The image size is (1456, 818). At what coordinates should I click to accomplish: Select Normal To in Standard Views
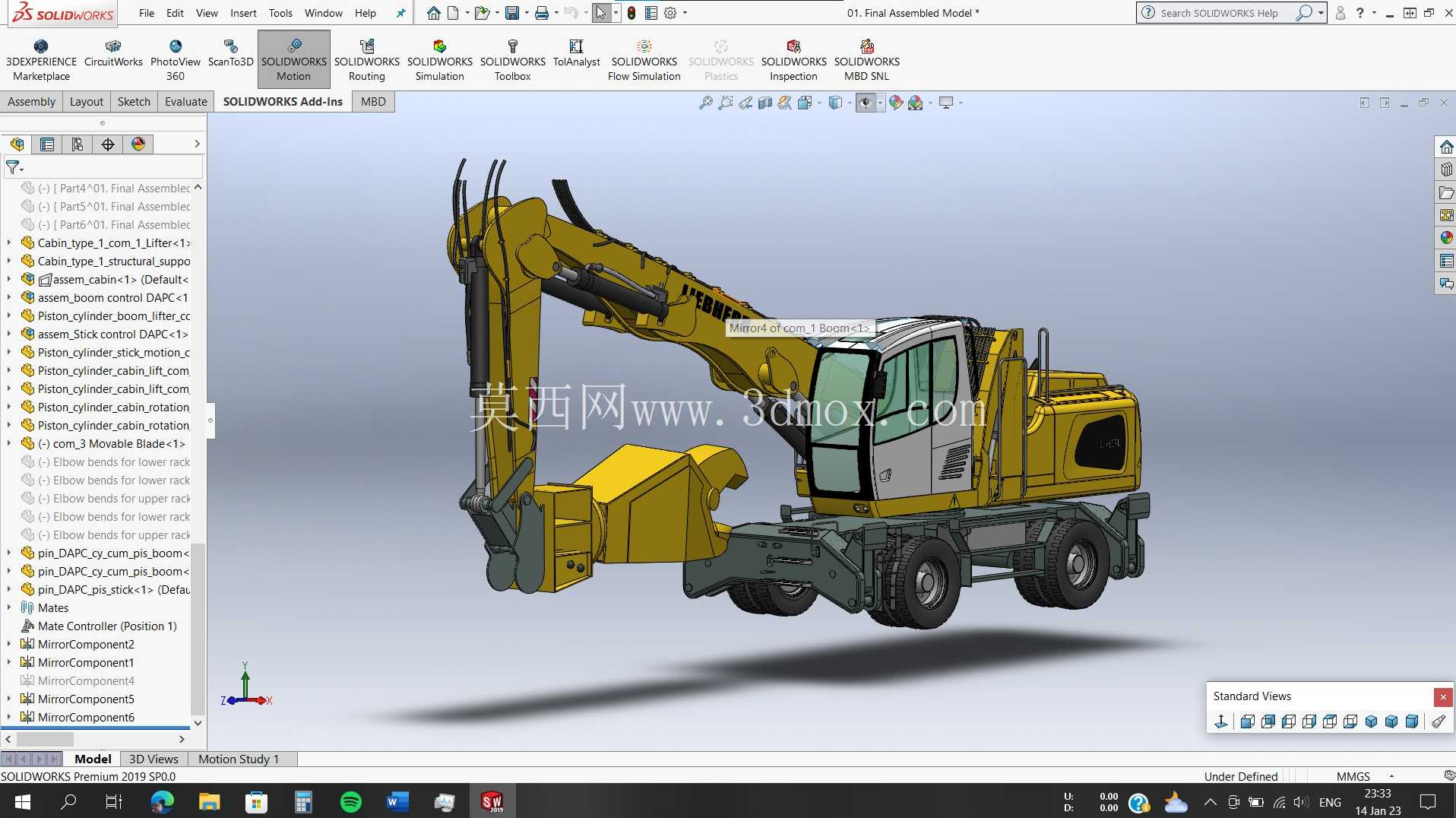1220,721
